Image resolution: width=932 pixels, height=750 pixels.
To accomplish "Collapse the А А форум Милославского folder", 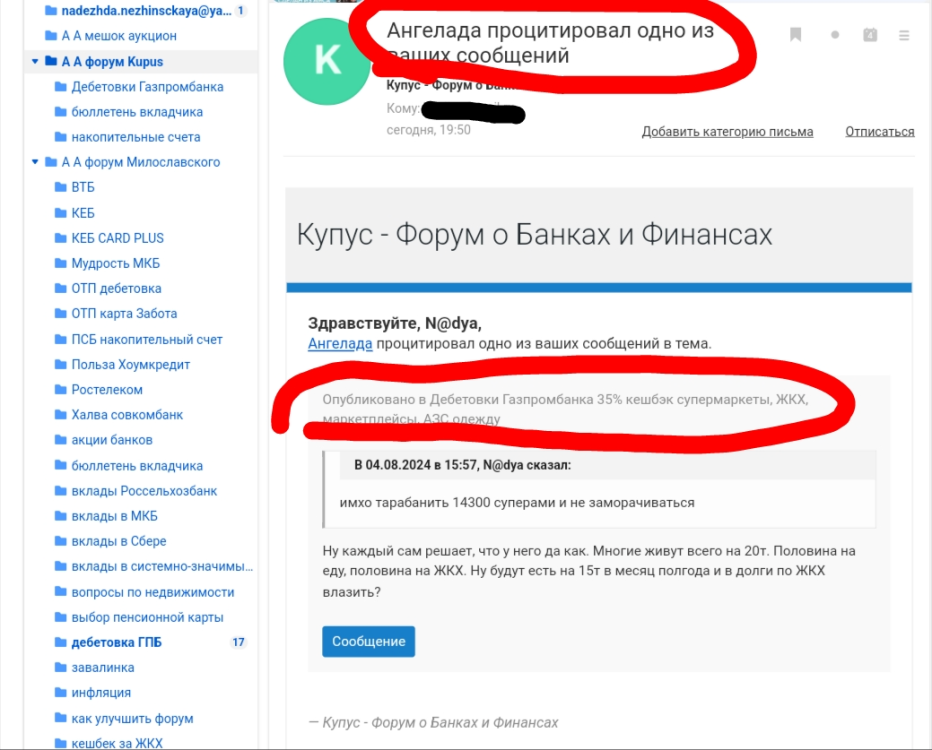I will (x=33, y=162).
